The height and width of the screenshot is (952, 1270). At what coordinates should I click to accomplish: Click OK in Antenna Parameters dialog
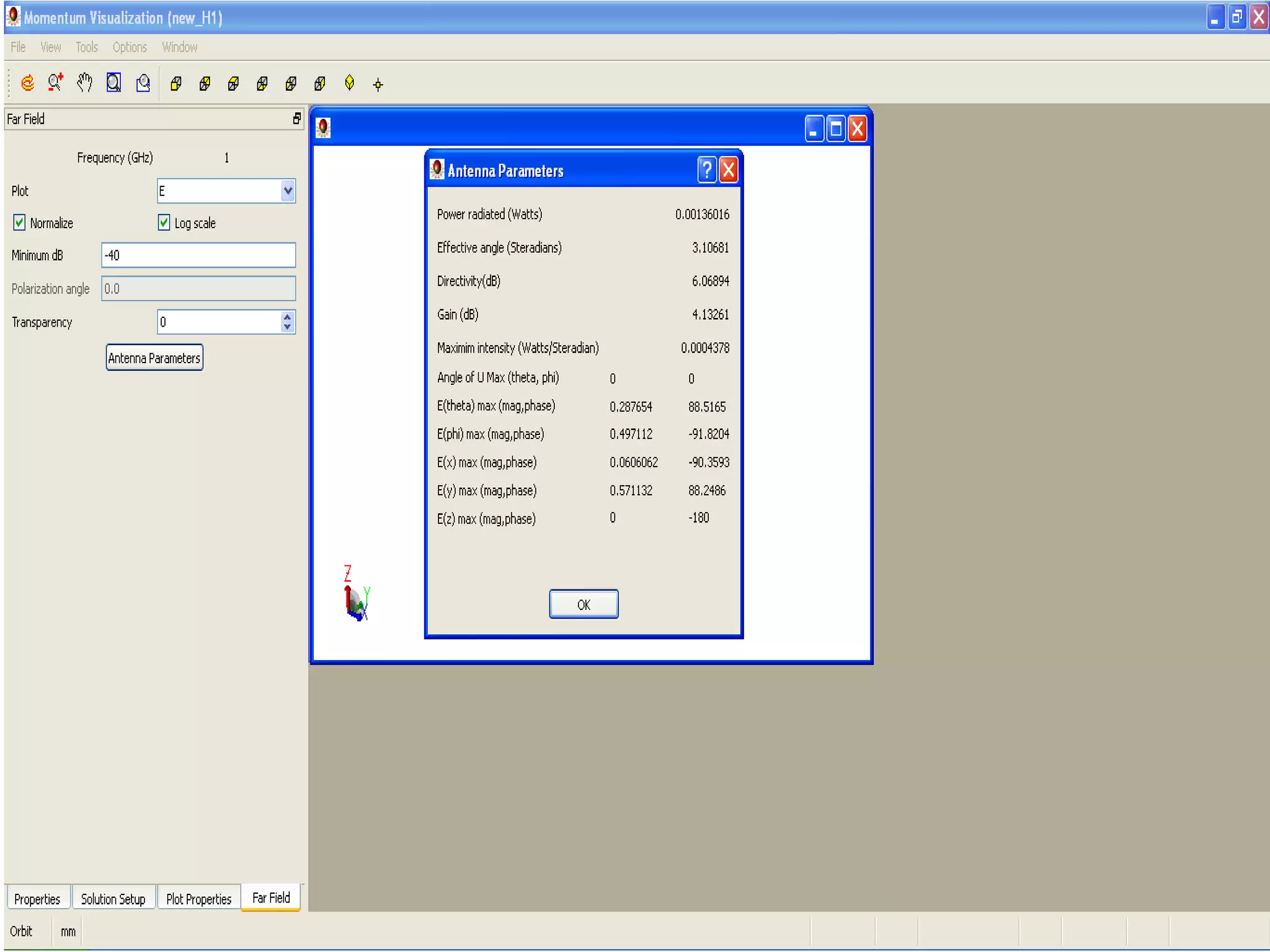(583, 604)
